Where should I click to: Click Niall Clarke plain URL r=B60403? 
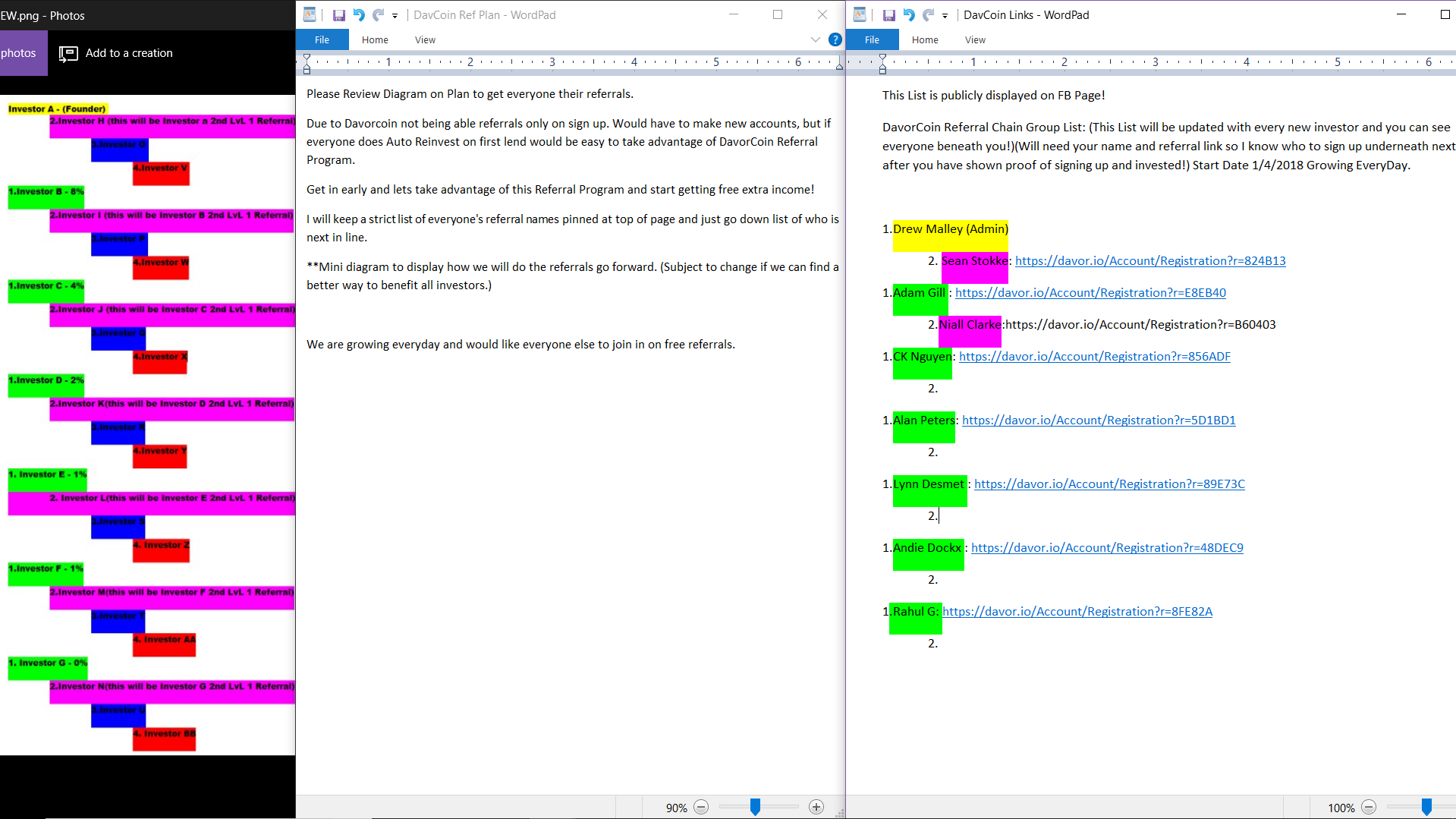[1140, 325]
